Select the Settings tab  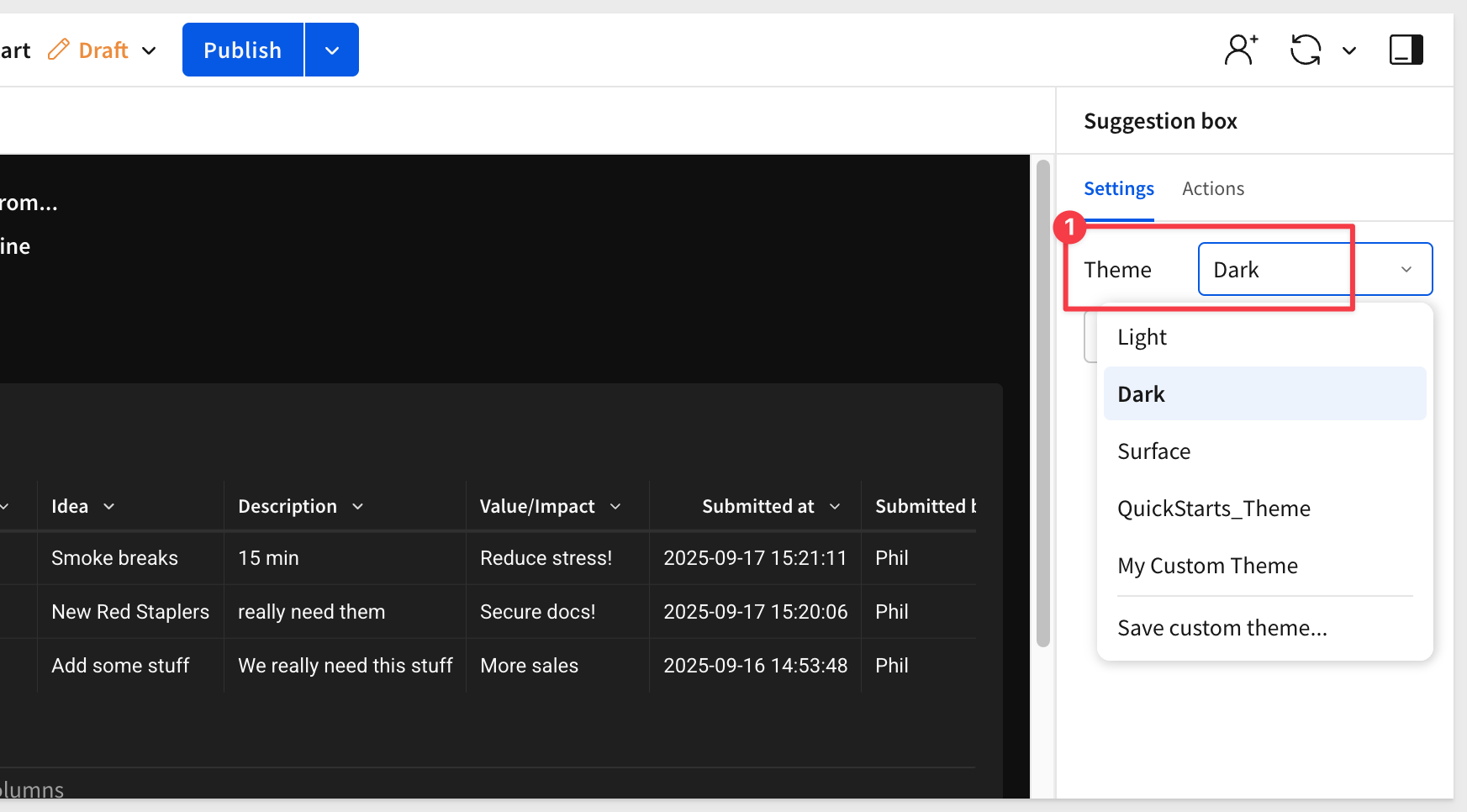pos(1118,188)
